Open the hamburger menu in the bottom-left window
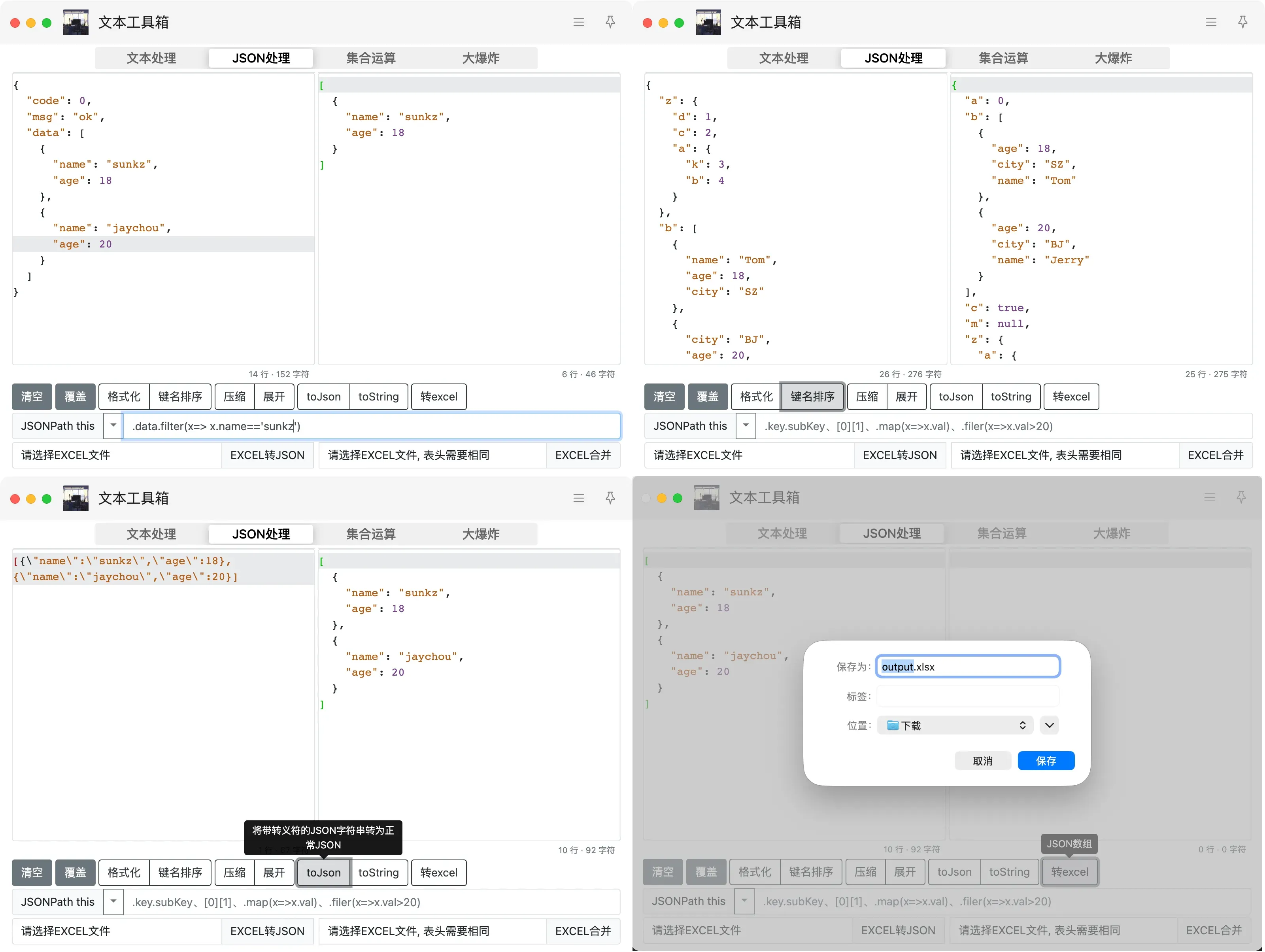This screenshot has height=952, width=1265. click(x=579, y=498)
